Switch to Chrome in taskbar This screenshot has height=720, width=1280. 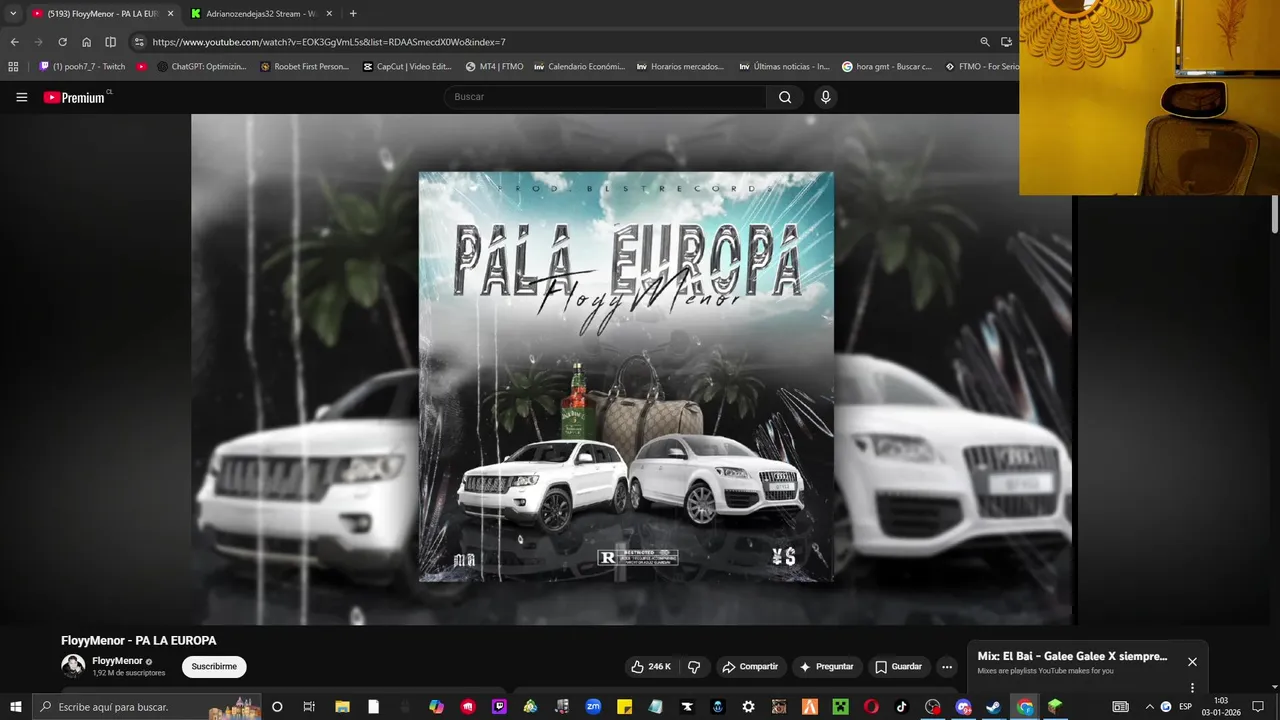click(x=1025, y=707)
